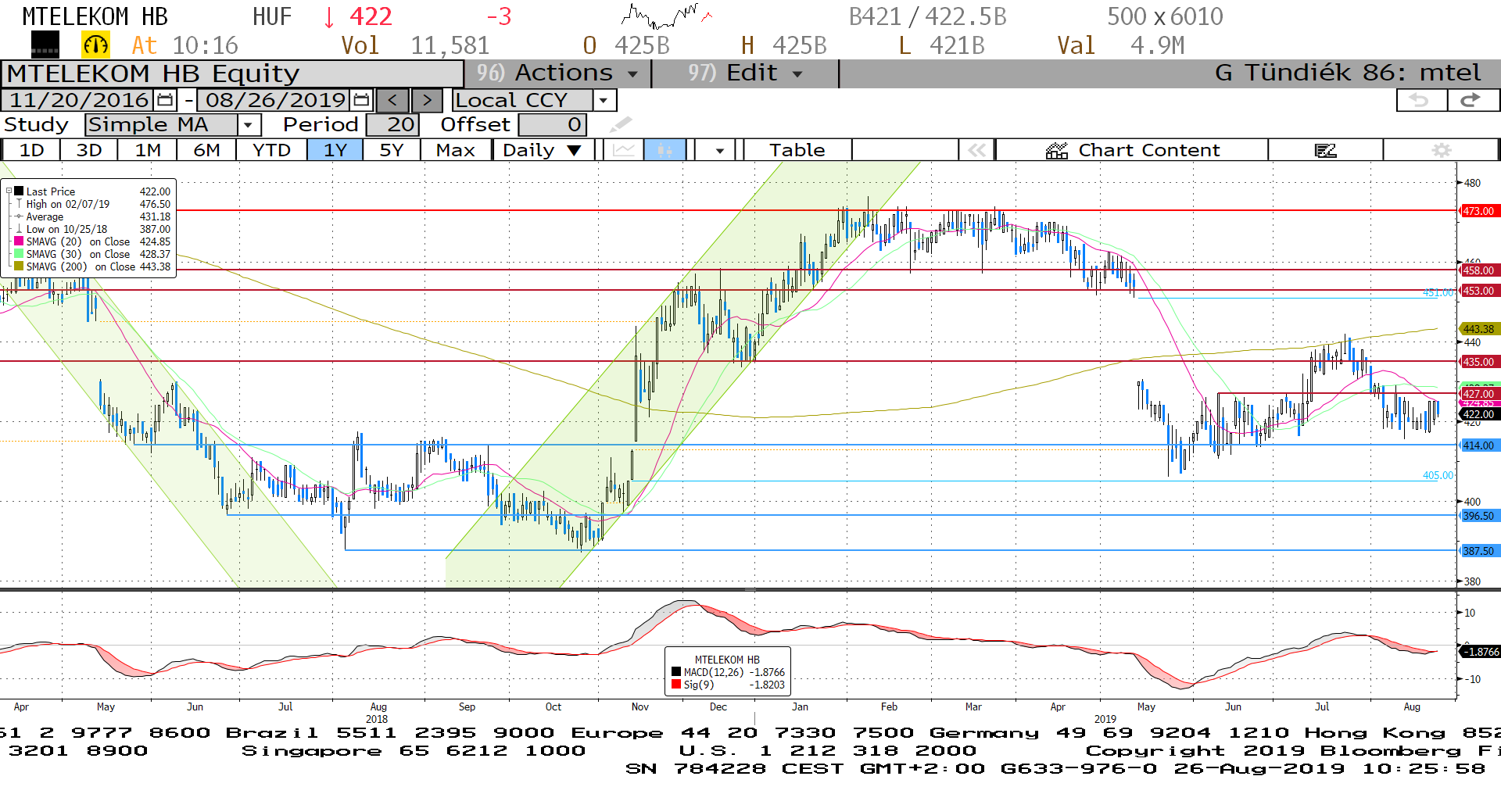The image size is (1501, 812).
Task: Click the 405.00 light blue level label
Action: tap(1438, 475)
